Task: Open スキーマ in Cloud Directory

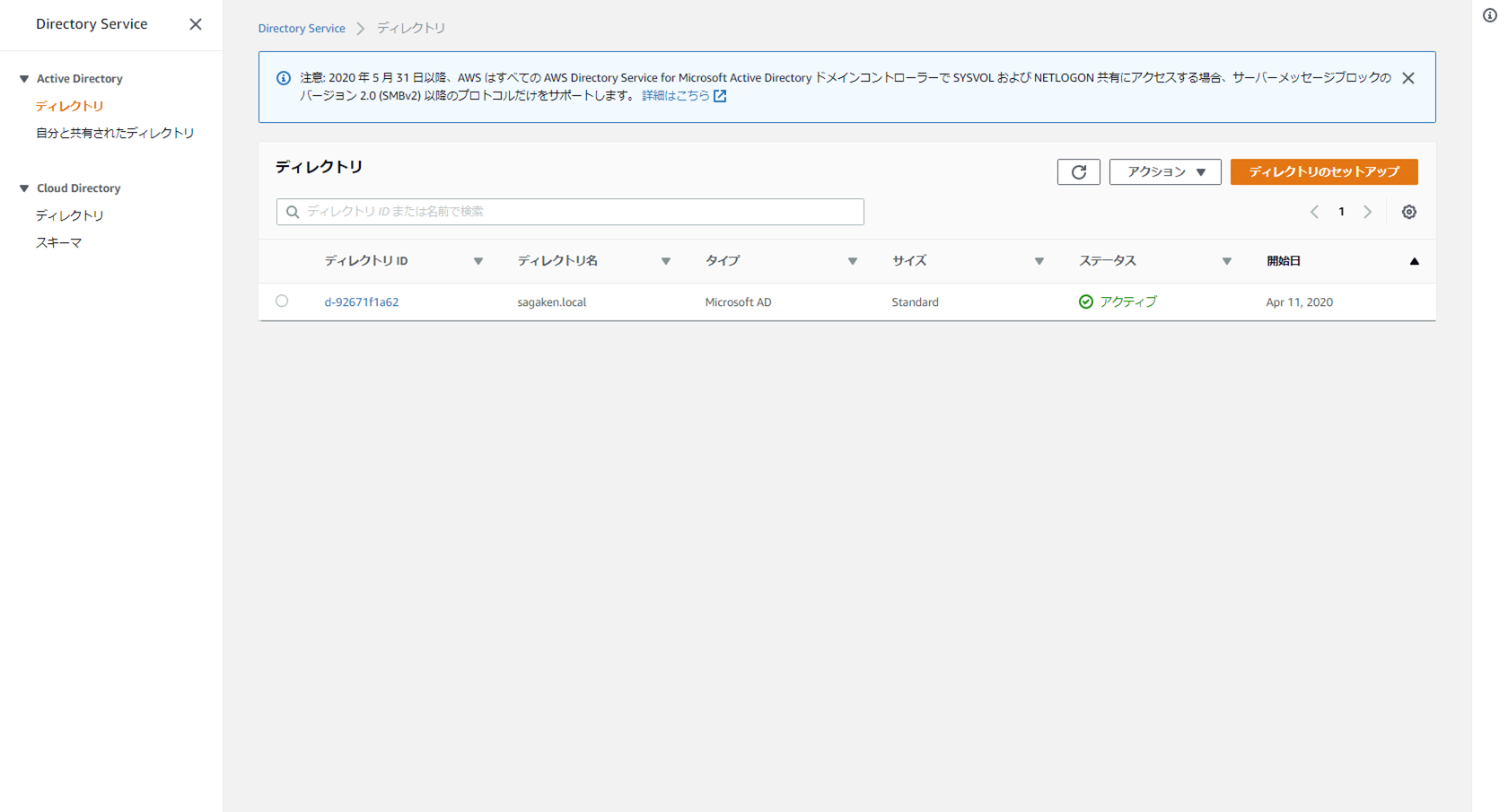Action: coord(59,242)
